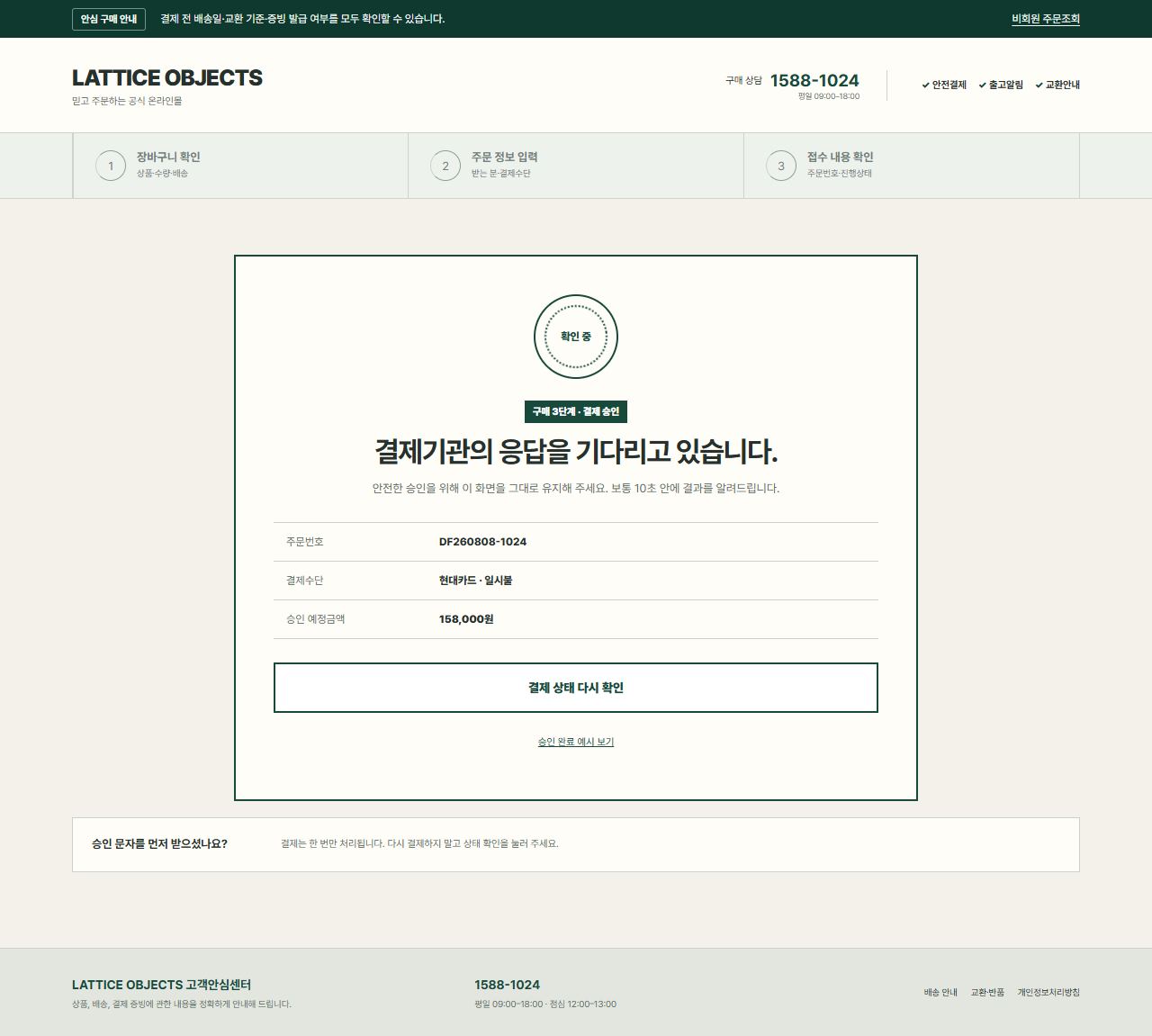
Task: Click header phone number 1588-1024
Action: point(814,80)
